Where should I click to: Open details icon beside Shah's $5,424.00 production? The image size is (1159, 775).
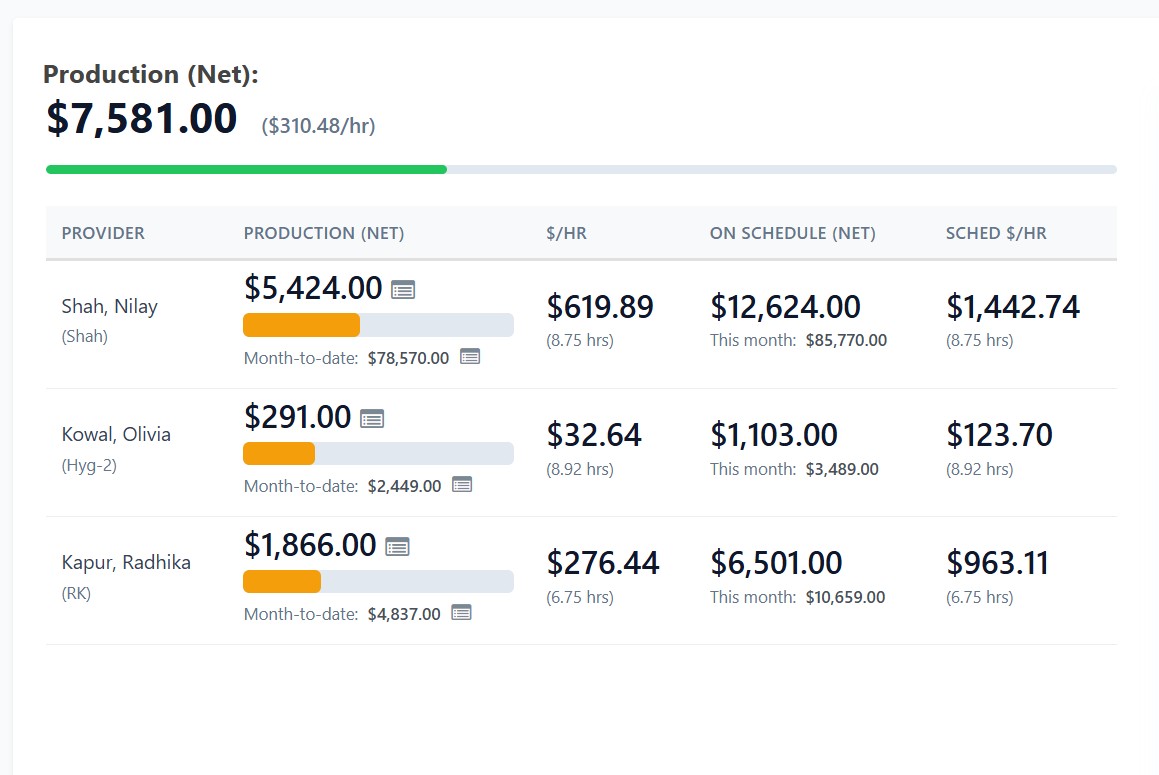click(x=403, y=290)
